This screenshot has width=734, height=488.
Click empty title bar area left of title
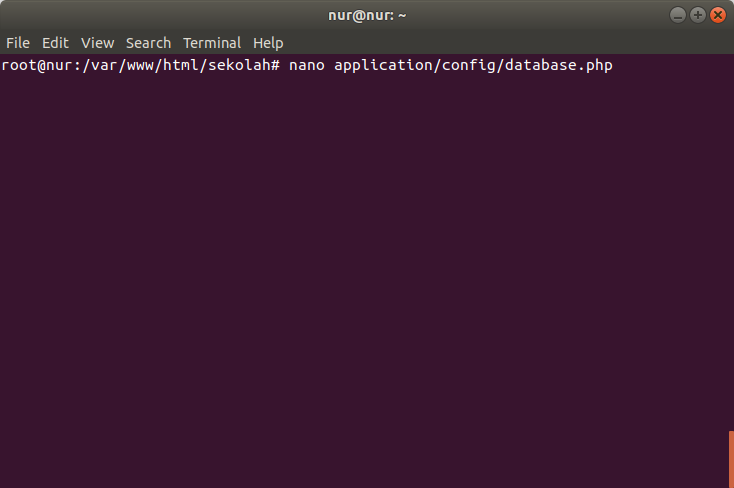coord(164,15)
